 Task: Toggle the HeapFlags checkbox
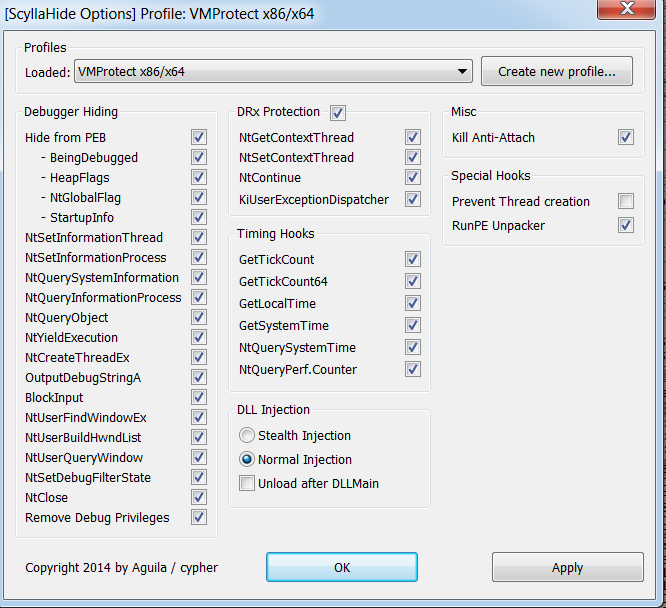[199, 177]
